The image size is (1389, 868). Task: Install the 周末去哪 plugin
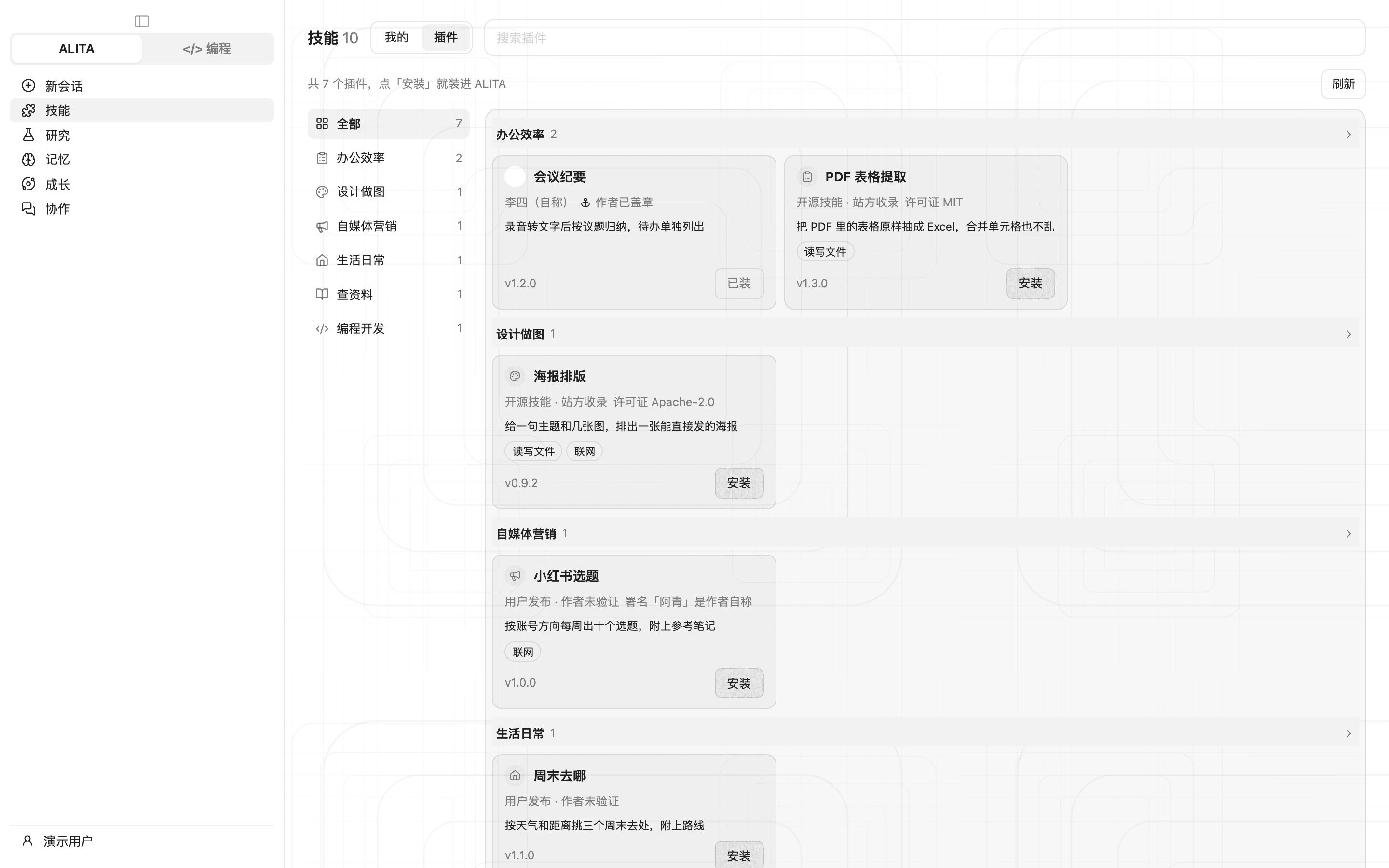739,855
